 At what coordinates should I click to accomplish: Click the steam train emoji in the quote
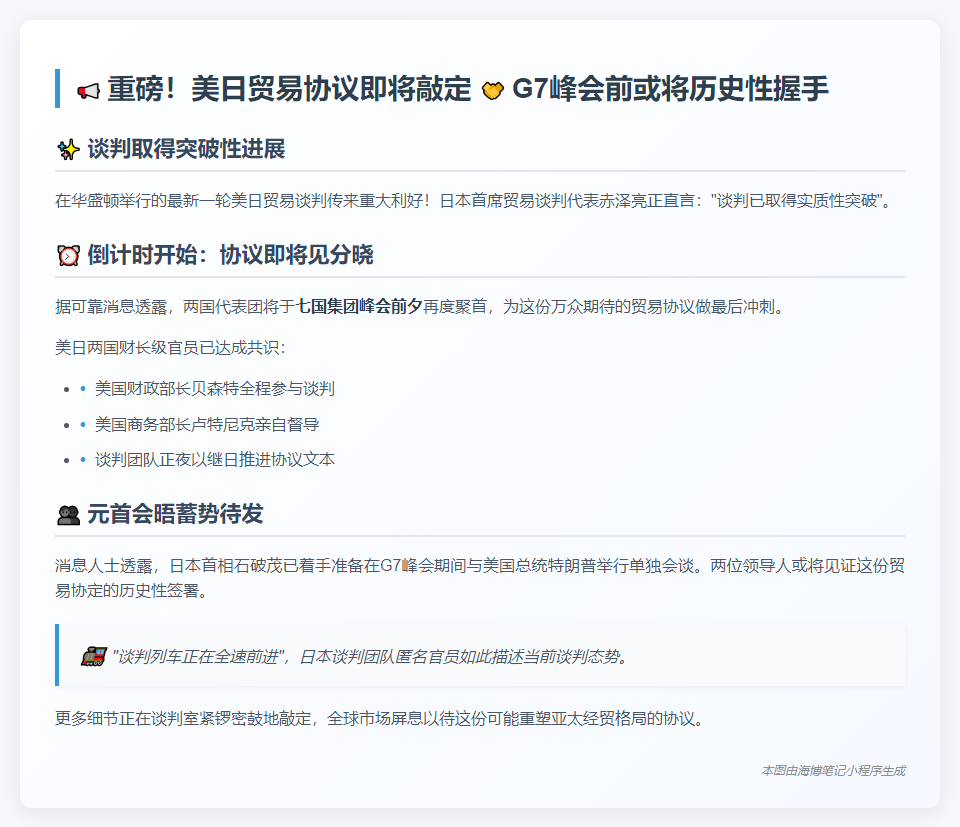coord(93,657)
